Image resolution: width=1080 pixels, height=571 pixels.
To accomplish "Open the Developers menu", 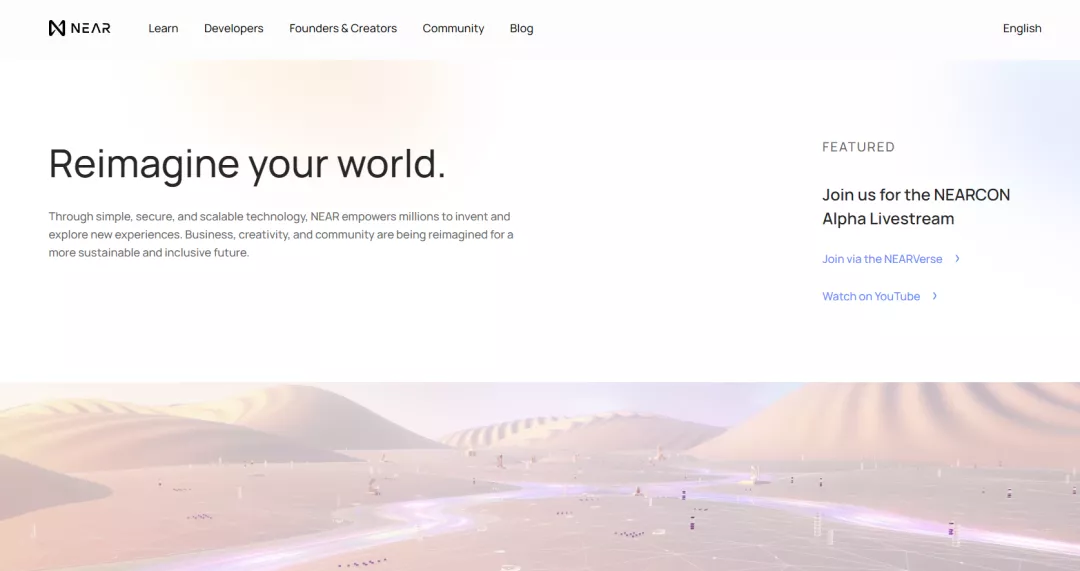I will pyautogui.click(x=233, y=28).
